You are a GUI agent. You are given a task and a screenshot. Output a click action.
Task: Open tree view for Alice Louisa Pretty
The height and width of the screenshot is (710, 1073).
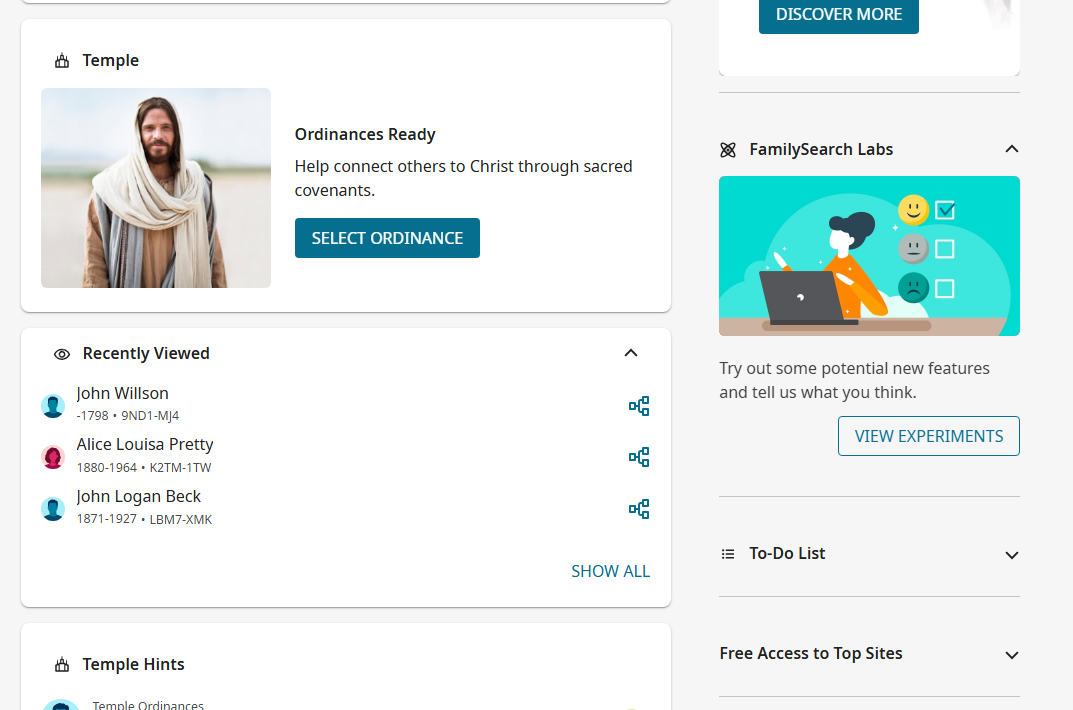(639, 457)
